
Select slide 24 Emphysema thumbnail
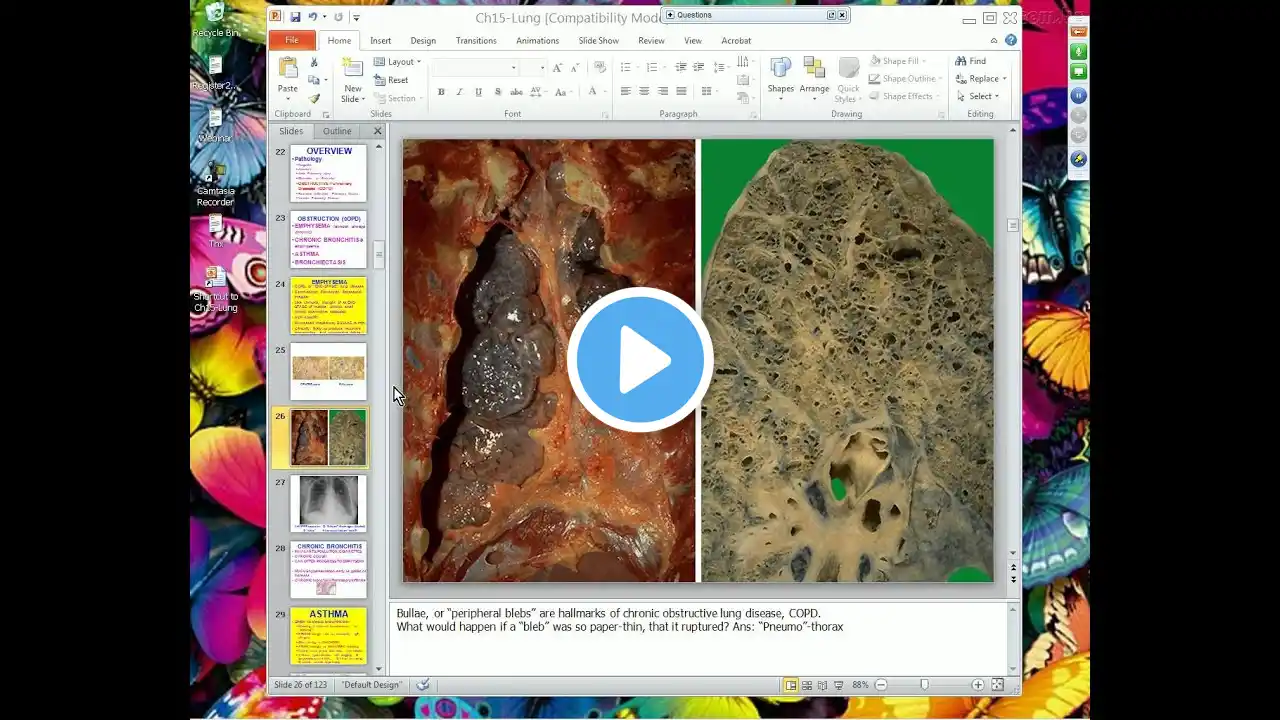click(x=328, y=305)
